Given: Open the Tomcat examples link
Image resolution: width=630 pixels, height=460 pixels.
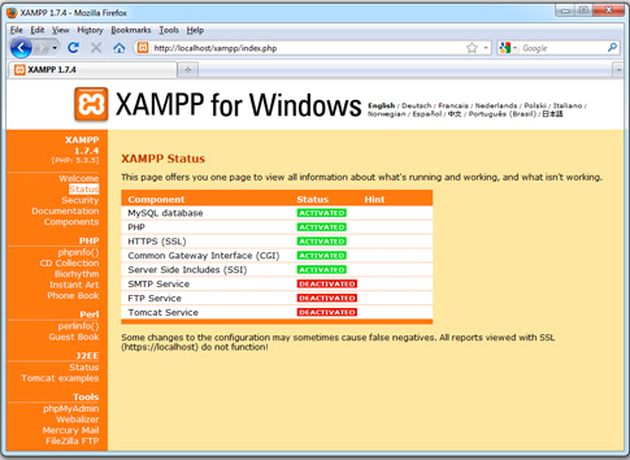Looking at the screenshot, I should click(x=60, y=378).
